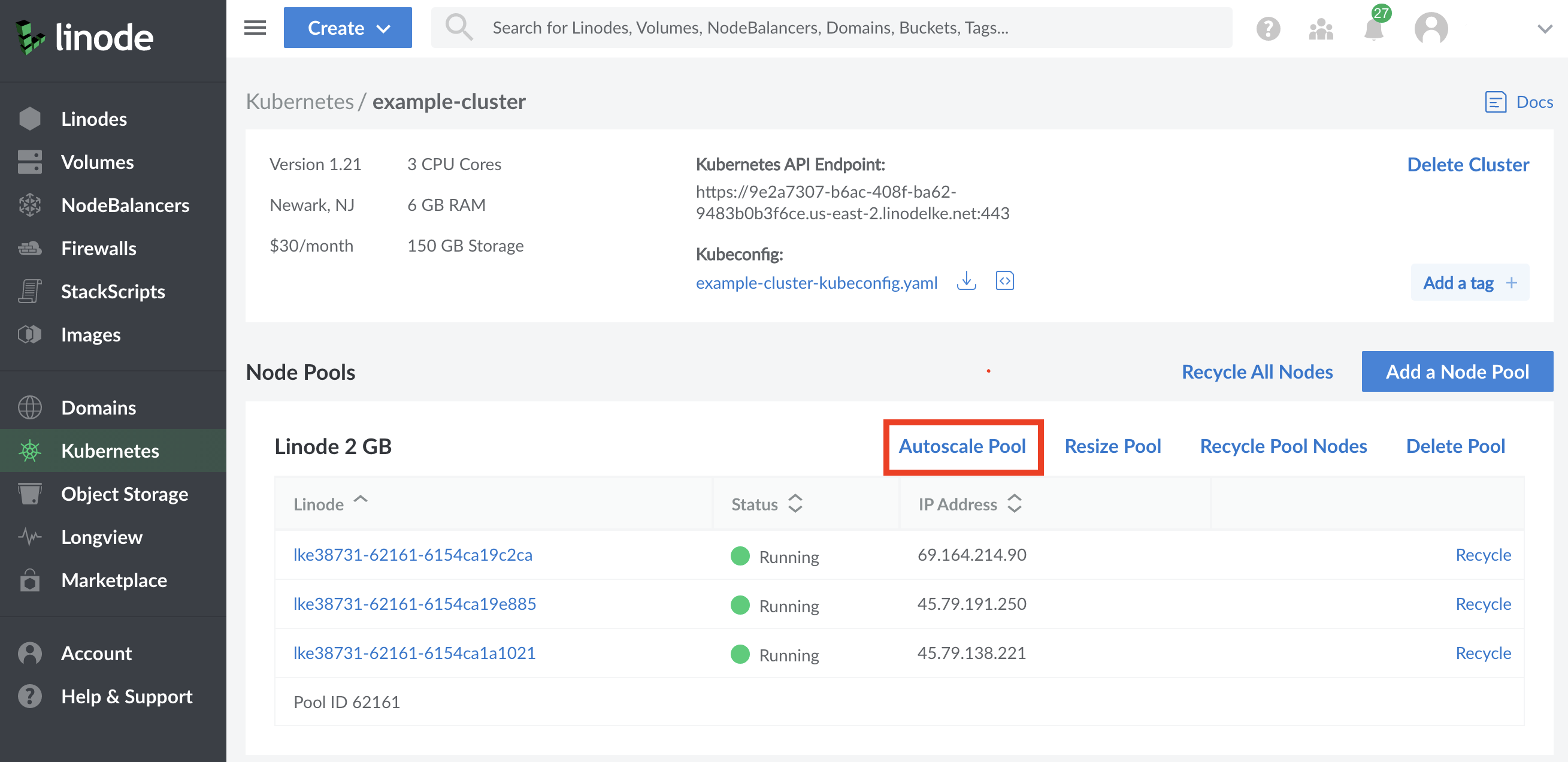
Task: Click the Add a Node Pool button
Action: pos(1459,371)
